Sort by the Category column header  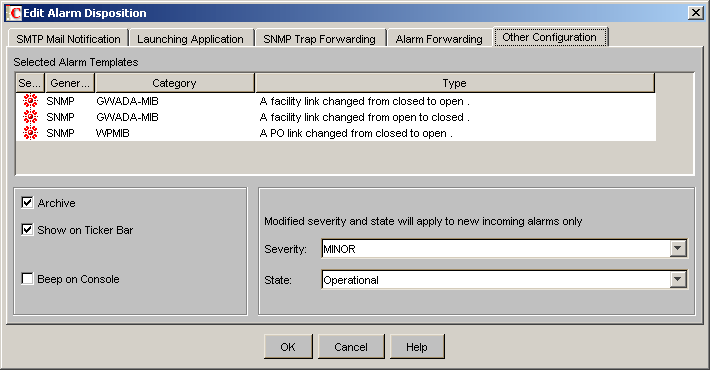[x=174, y=83]
